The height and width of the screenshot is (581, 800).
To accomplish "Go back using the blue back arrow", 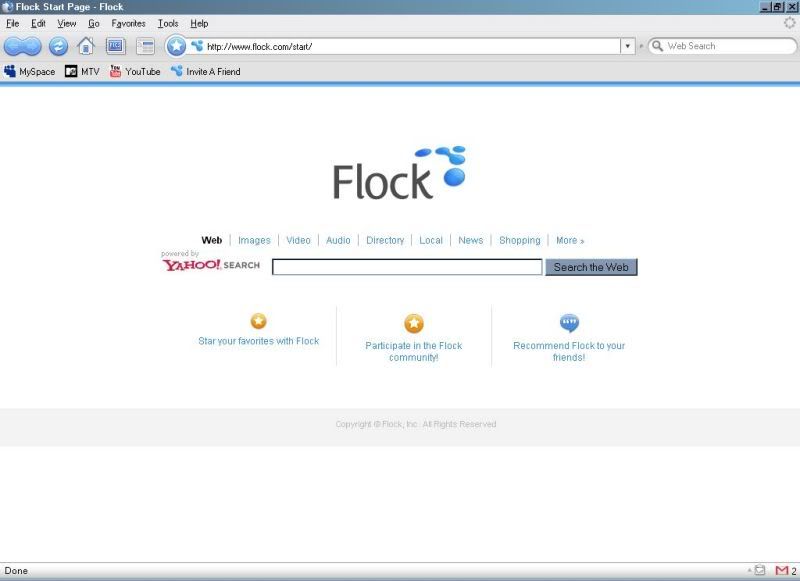I will click(x=13, y=46).
